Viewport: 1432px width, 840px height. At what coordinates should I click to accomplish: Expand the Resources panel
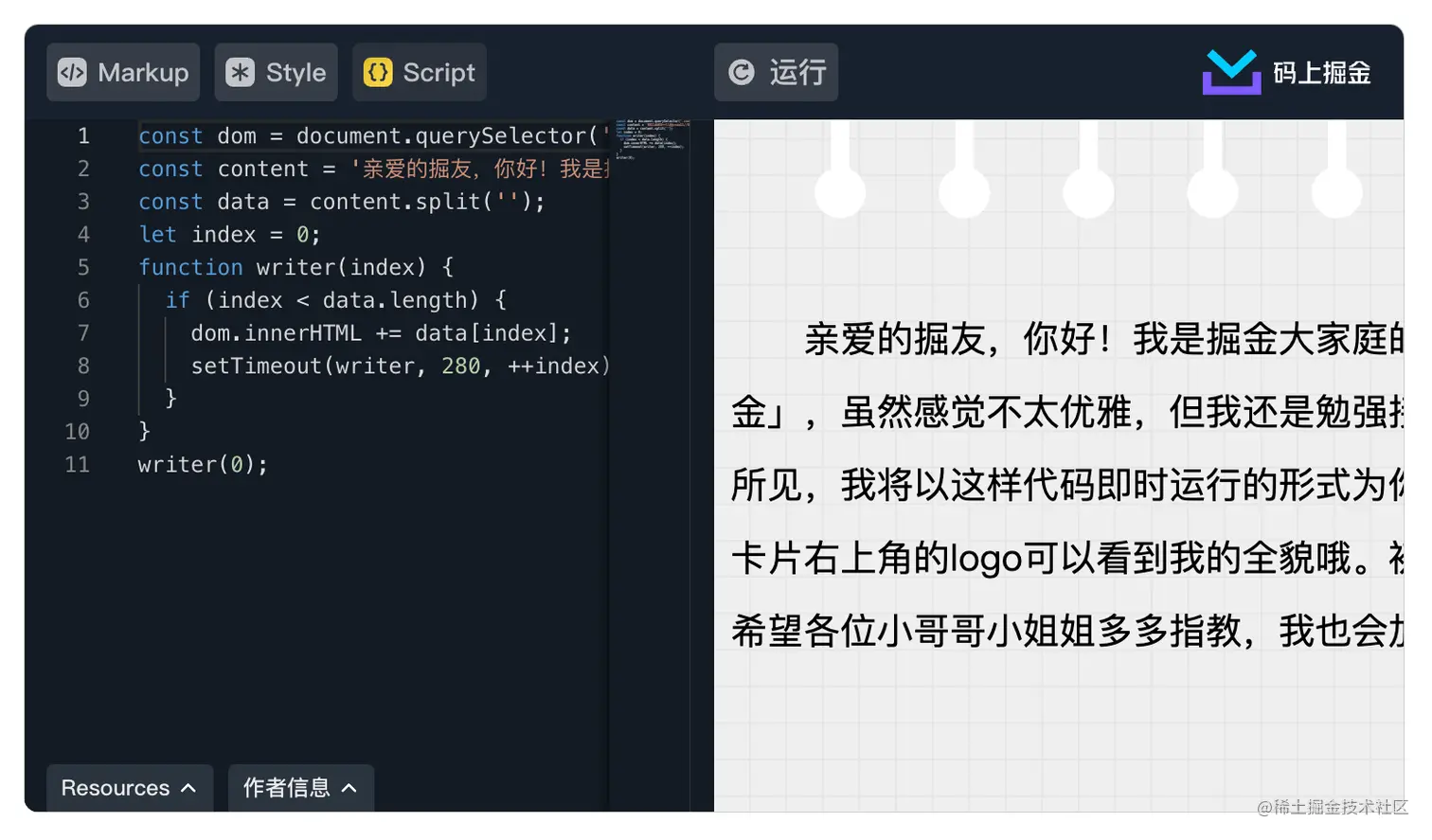tap(130, 788)
